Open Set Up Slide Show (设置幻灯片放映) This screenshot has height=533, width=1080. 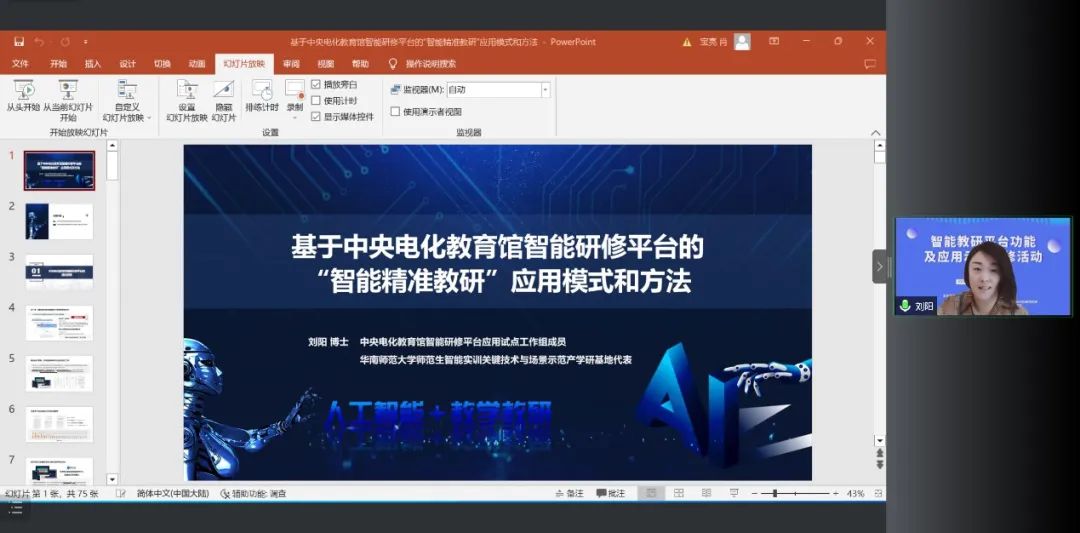coord(187,91)
